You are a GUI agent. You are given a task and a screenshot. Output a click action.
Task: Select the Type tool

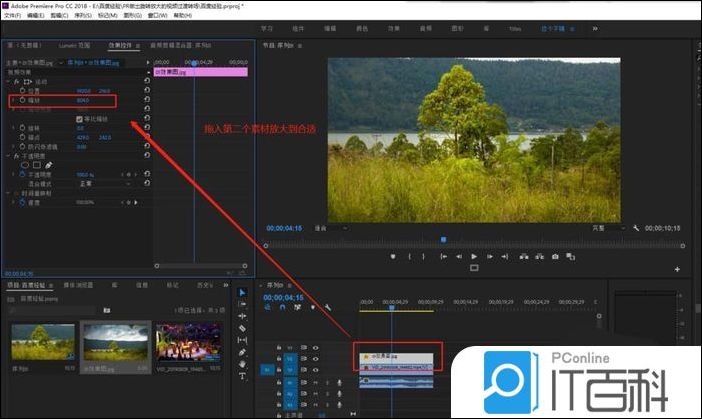tap(242, 376)
